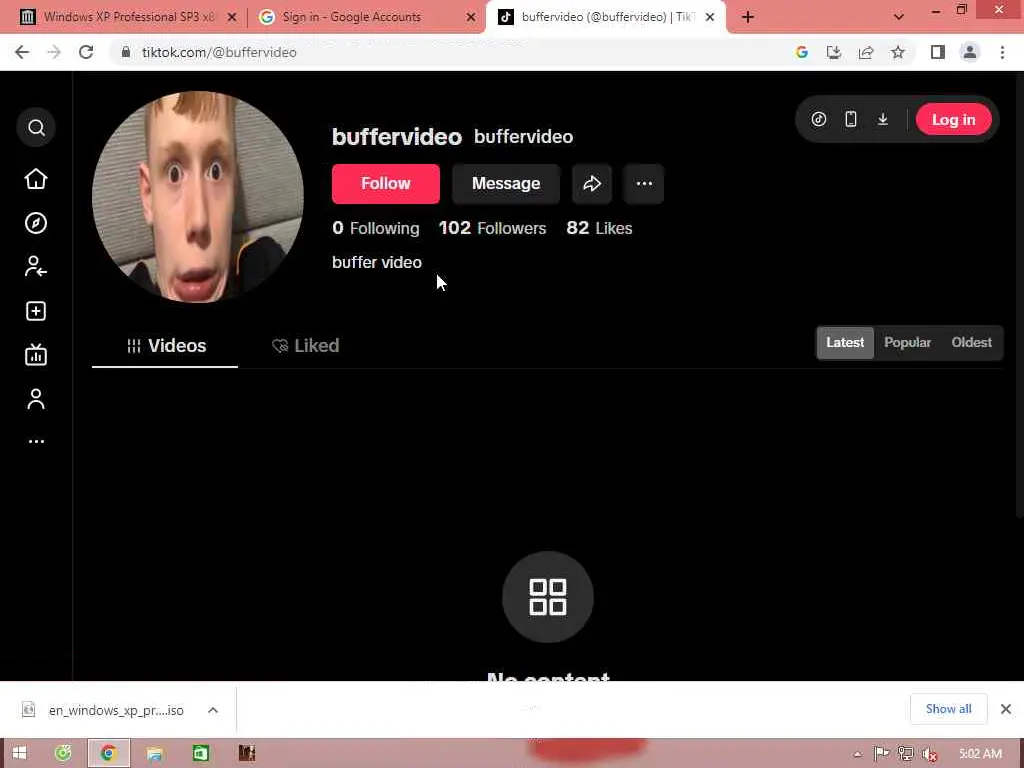Viewport: 1024px width, 768px height.
Task: Open Chrome's three-dot menu
Action: [1002, 52]
